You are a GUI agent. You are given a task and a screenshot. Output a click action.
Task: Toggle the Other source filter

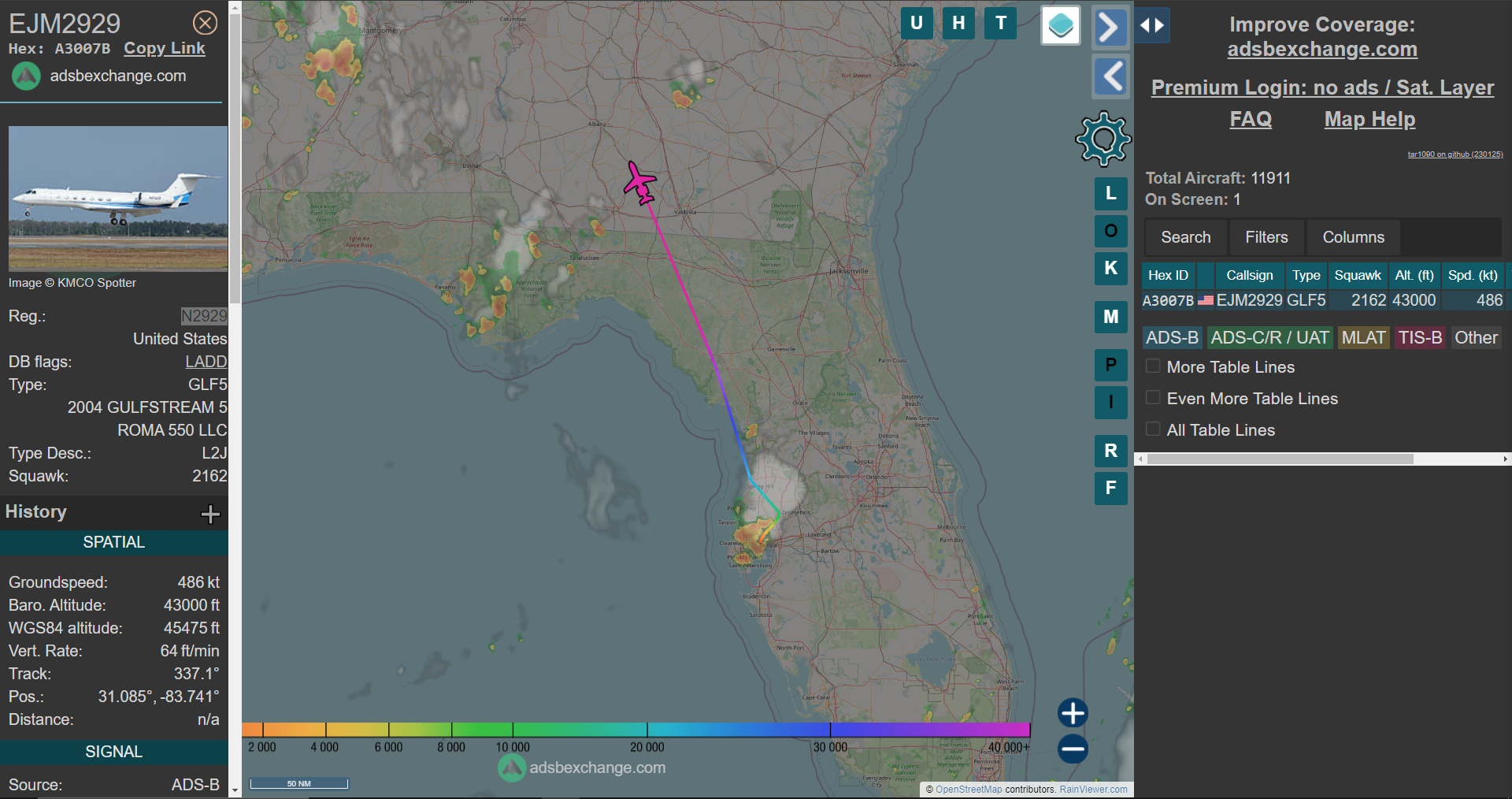click(1476, 338)
